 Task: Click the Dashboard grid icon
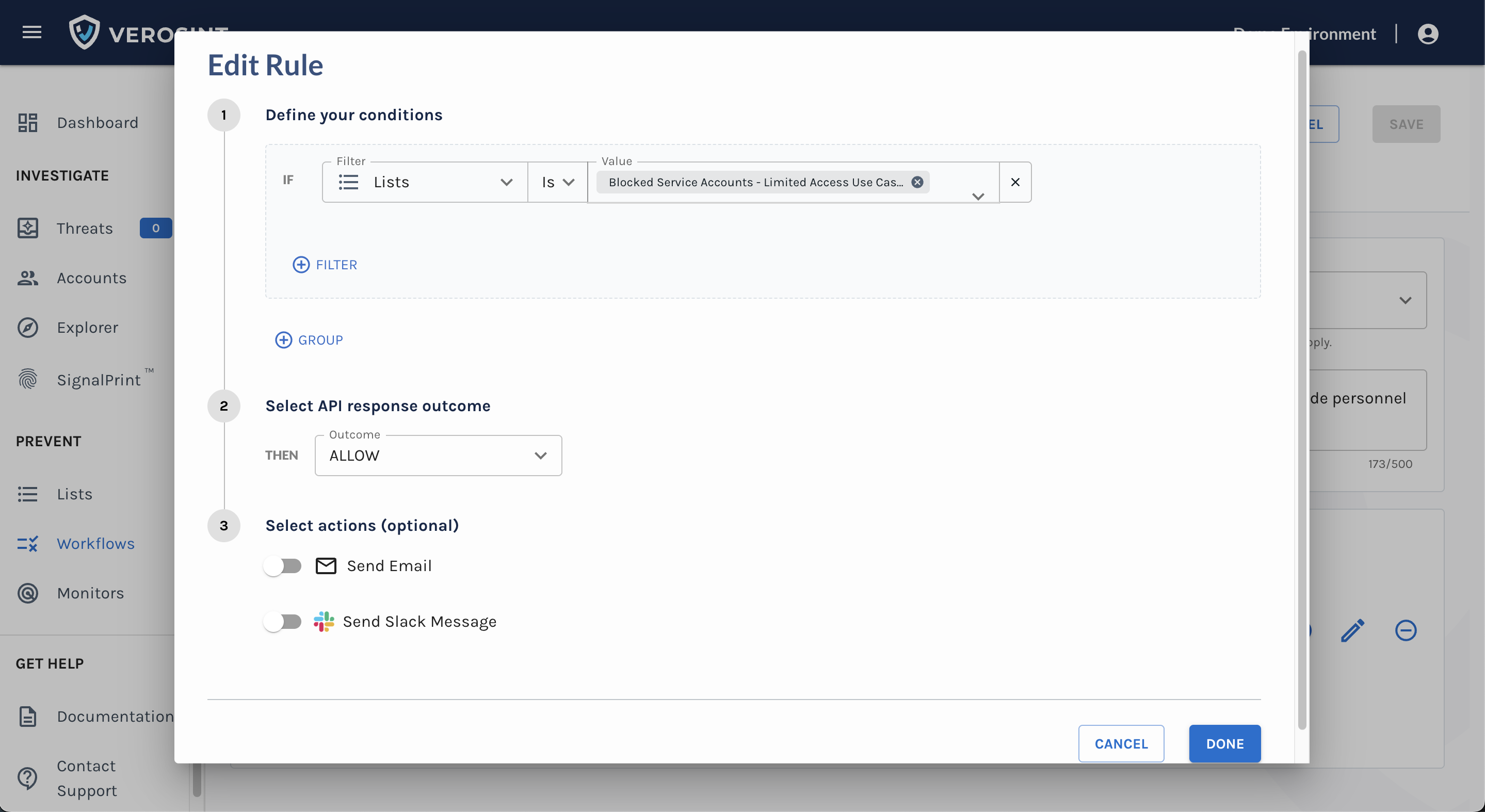28,123
